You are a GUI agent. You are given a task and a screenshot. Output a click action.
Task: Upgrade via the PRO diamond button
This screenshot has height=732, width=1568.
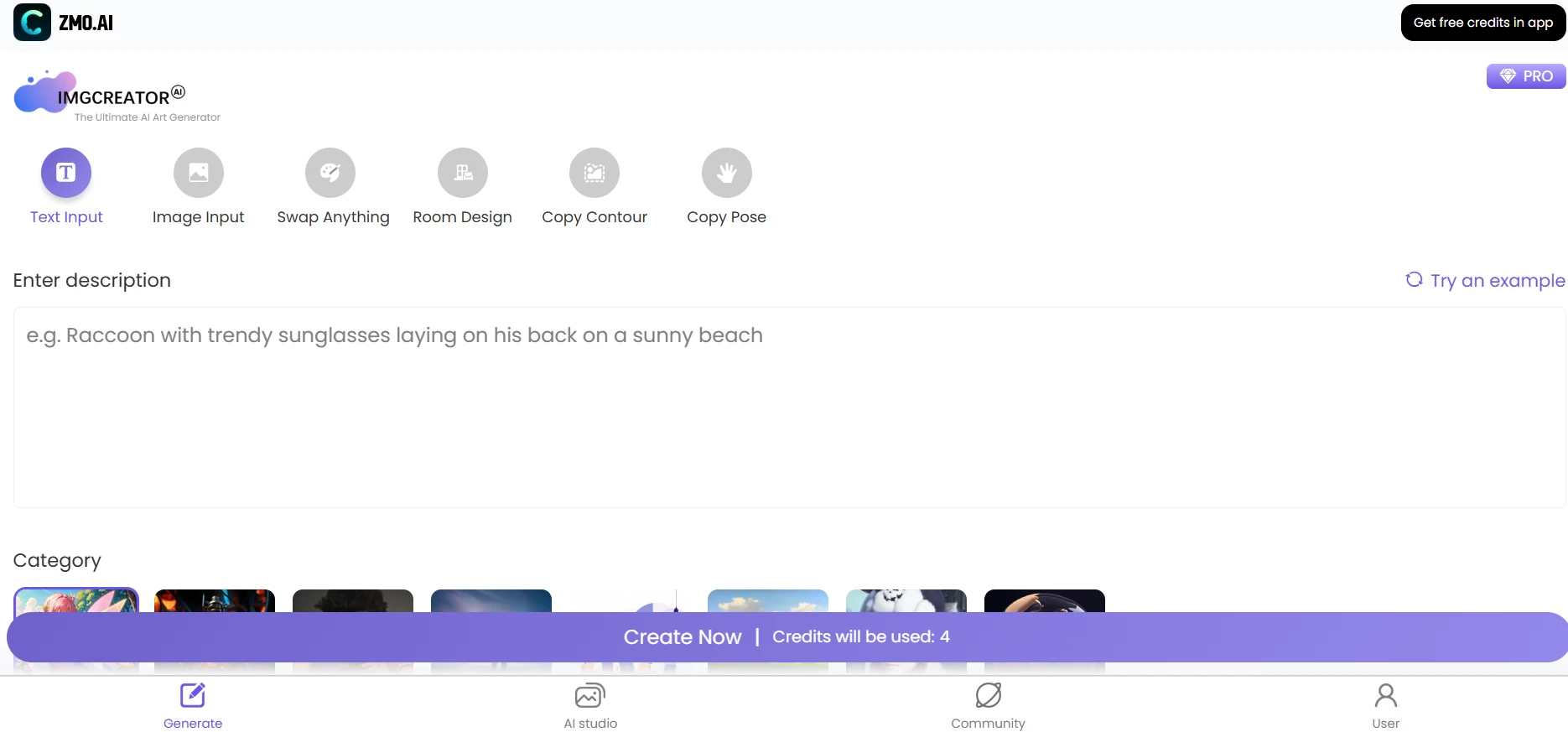(1526, 76)
